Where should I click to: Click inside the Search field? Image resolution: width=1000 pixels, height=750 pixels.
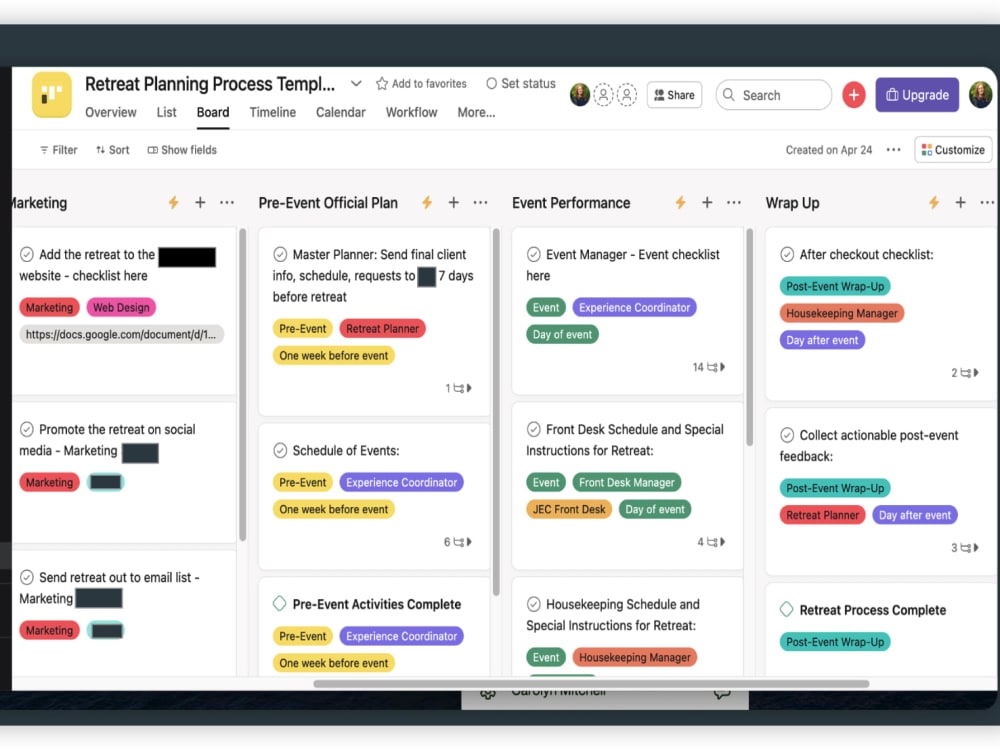coord(773,94)
